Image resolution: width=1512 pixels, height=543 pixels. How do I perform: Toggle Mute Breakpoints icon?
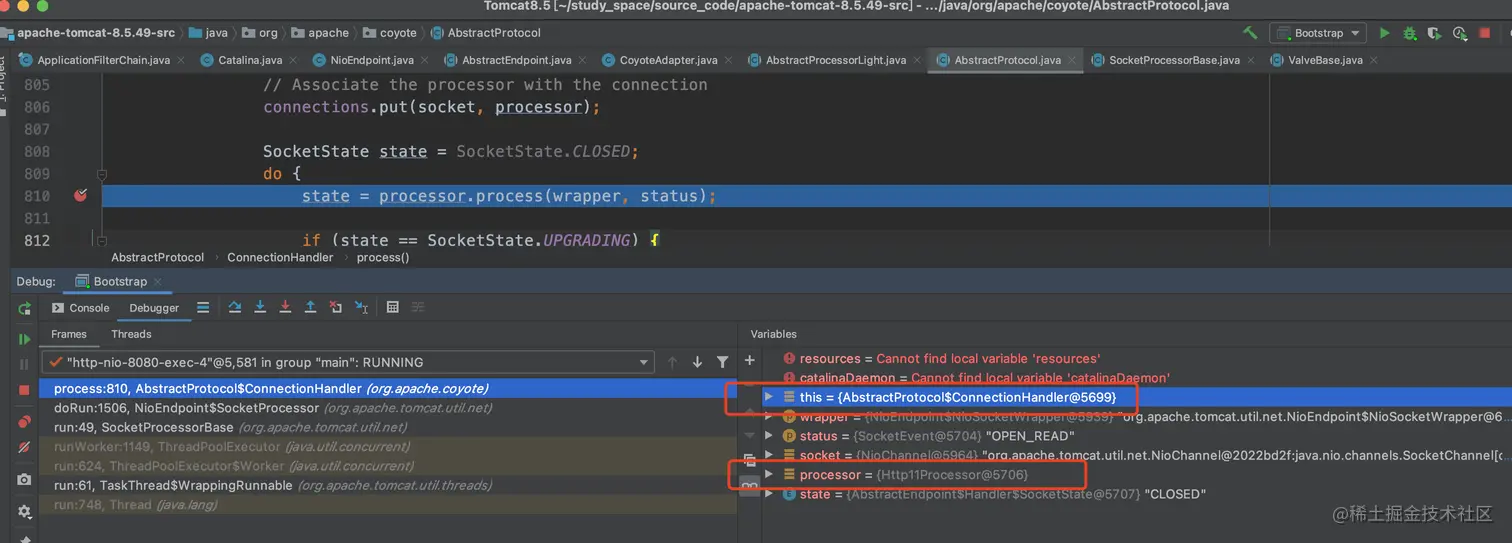pyautogui.click(x=24, y=448)
